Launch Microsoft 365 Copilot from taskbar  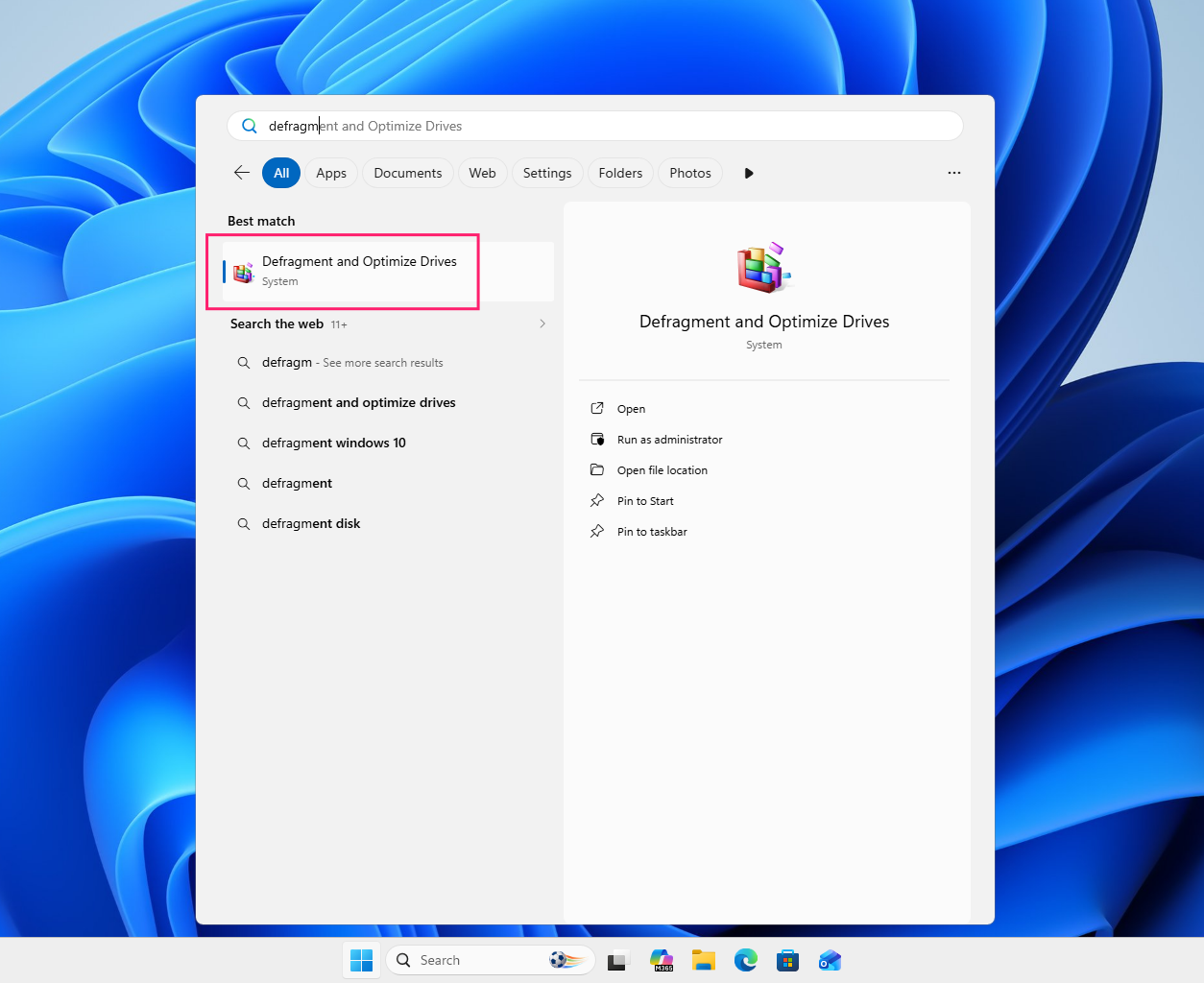662,960
